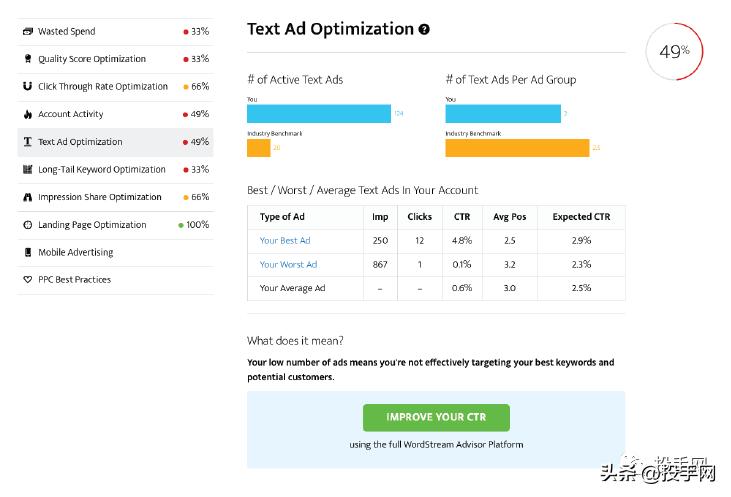Click the Landing Page Optimization icon

point(28,225)
